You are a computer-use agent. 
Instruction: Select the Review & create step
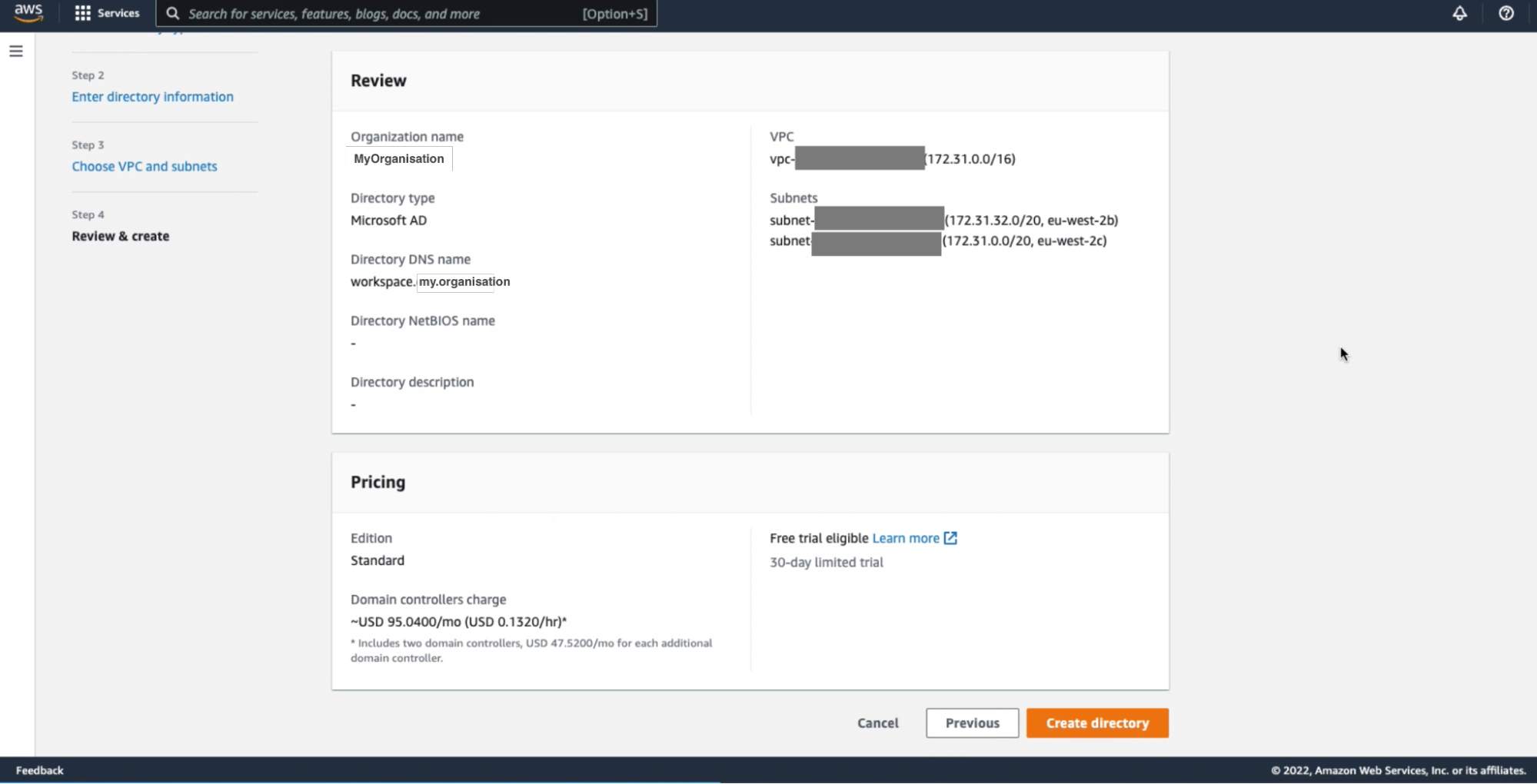pyautogui.click(x=121, y=236)
